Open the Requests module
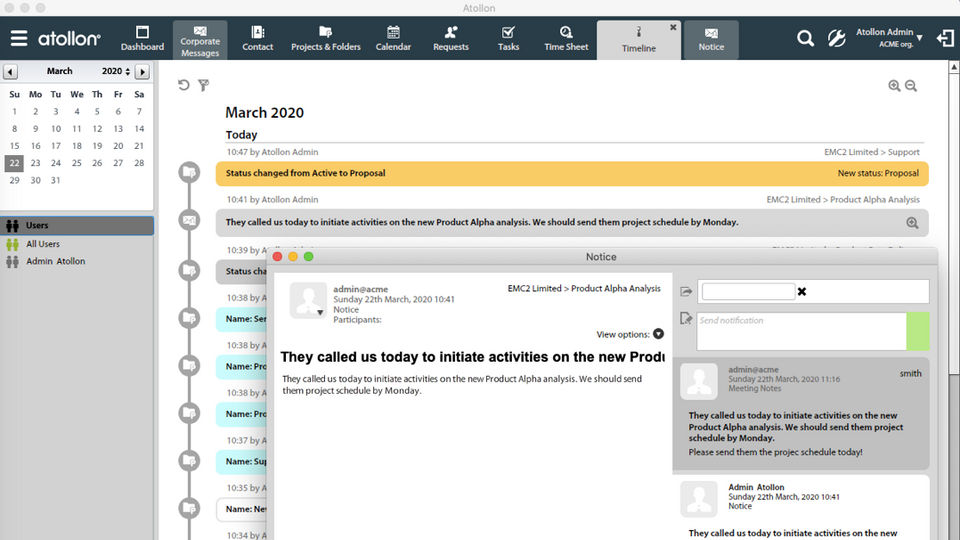The width and height of the screenshot is (960, 540). (x=451, y=39)
